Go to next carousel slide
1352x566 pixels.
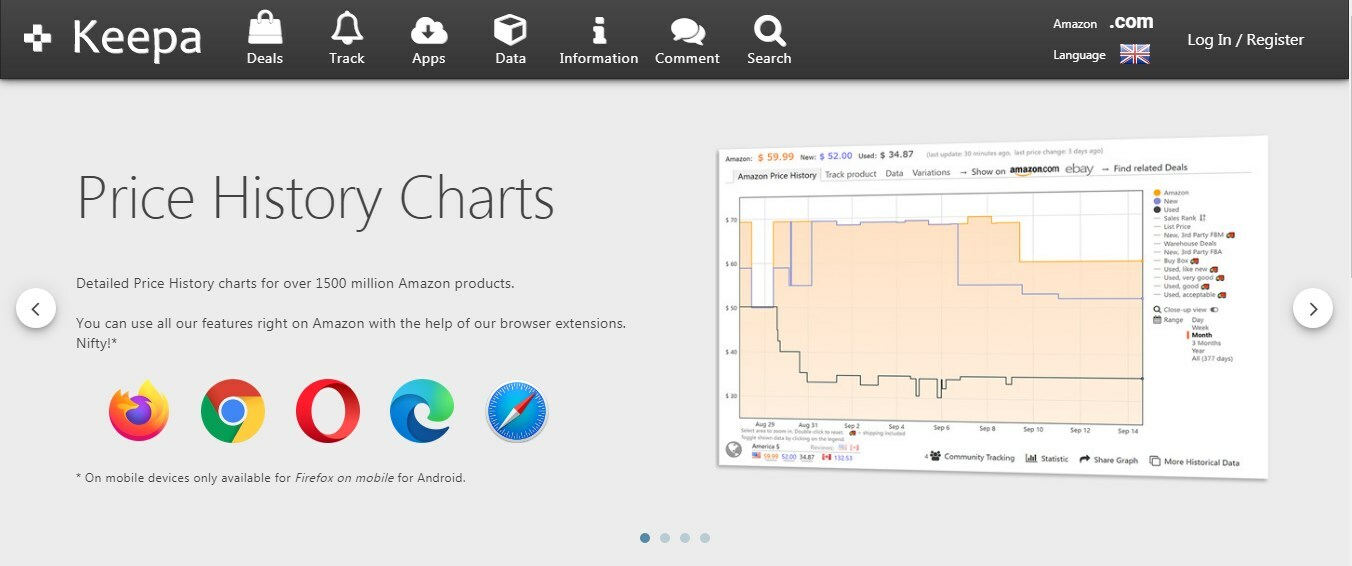pos(1313,309)
